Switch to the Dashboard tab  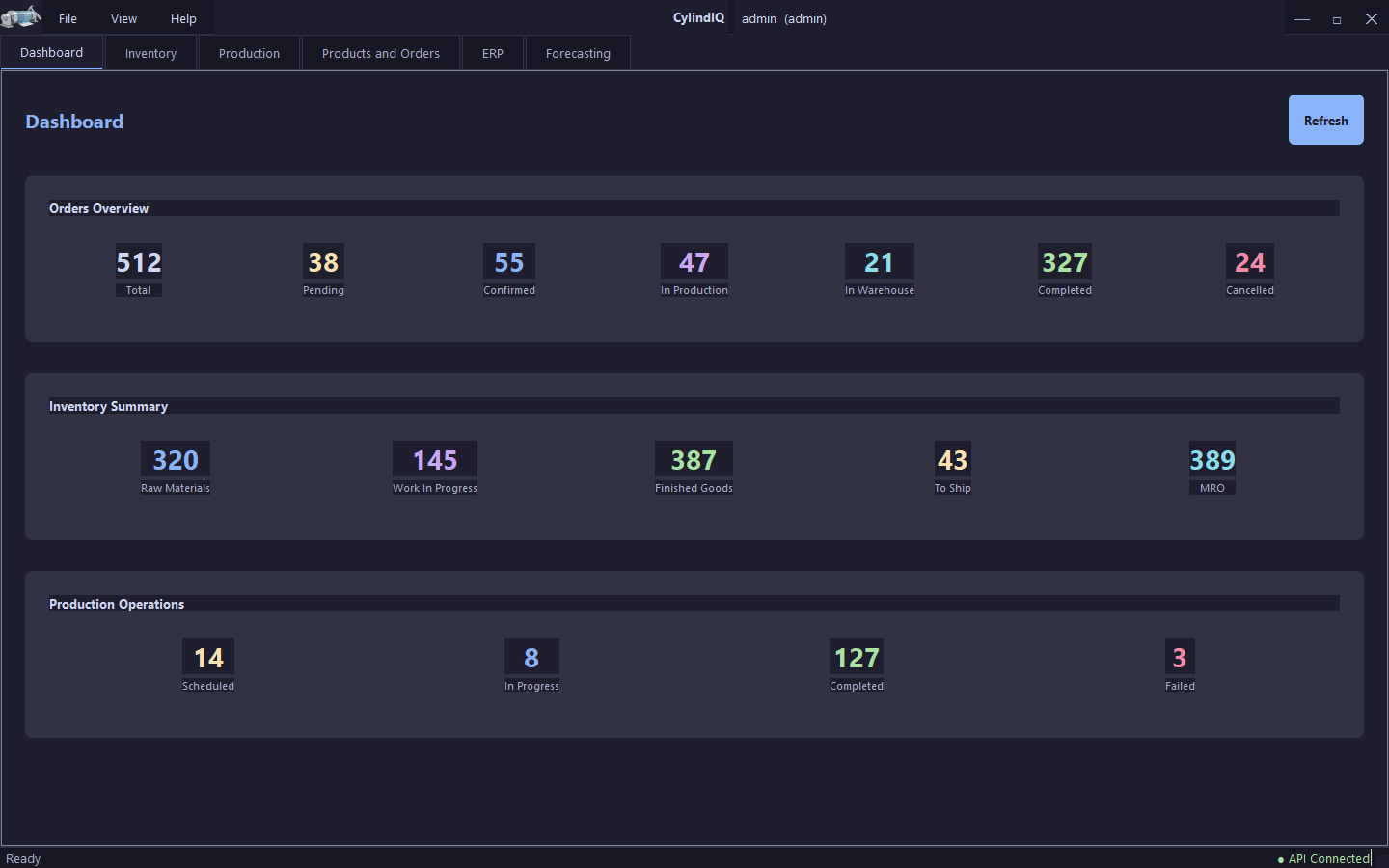coord(52,53)
